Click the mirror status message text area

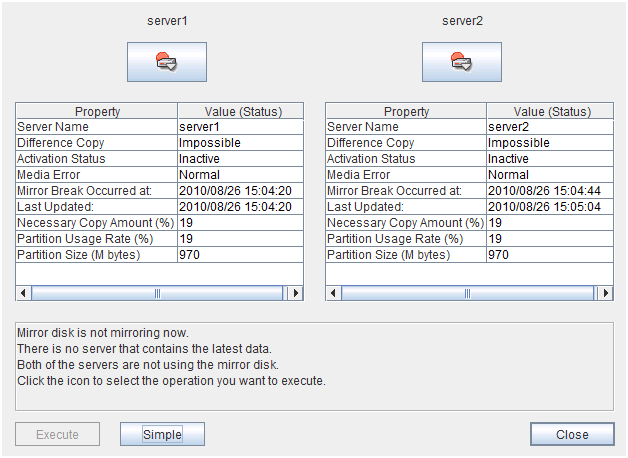(x=314, y=365)
